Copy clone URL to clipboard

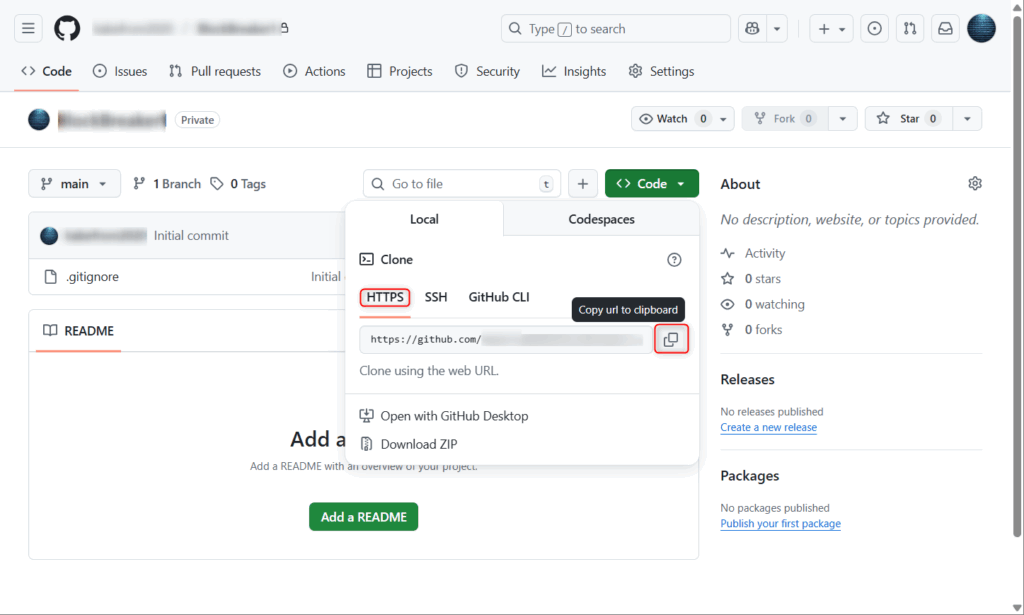671,340
